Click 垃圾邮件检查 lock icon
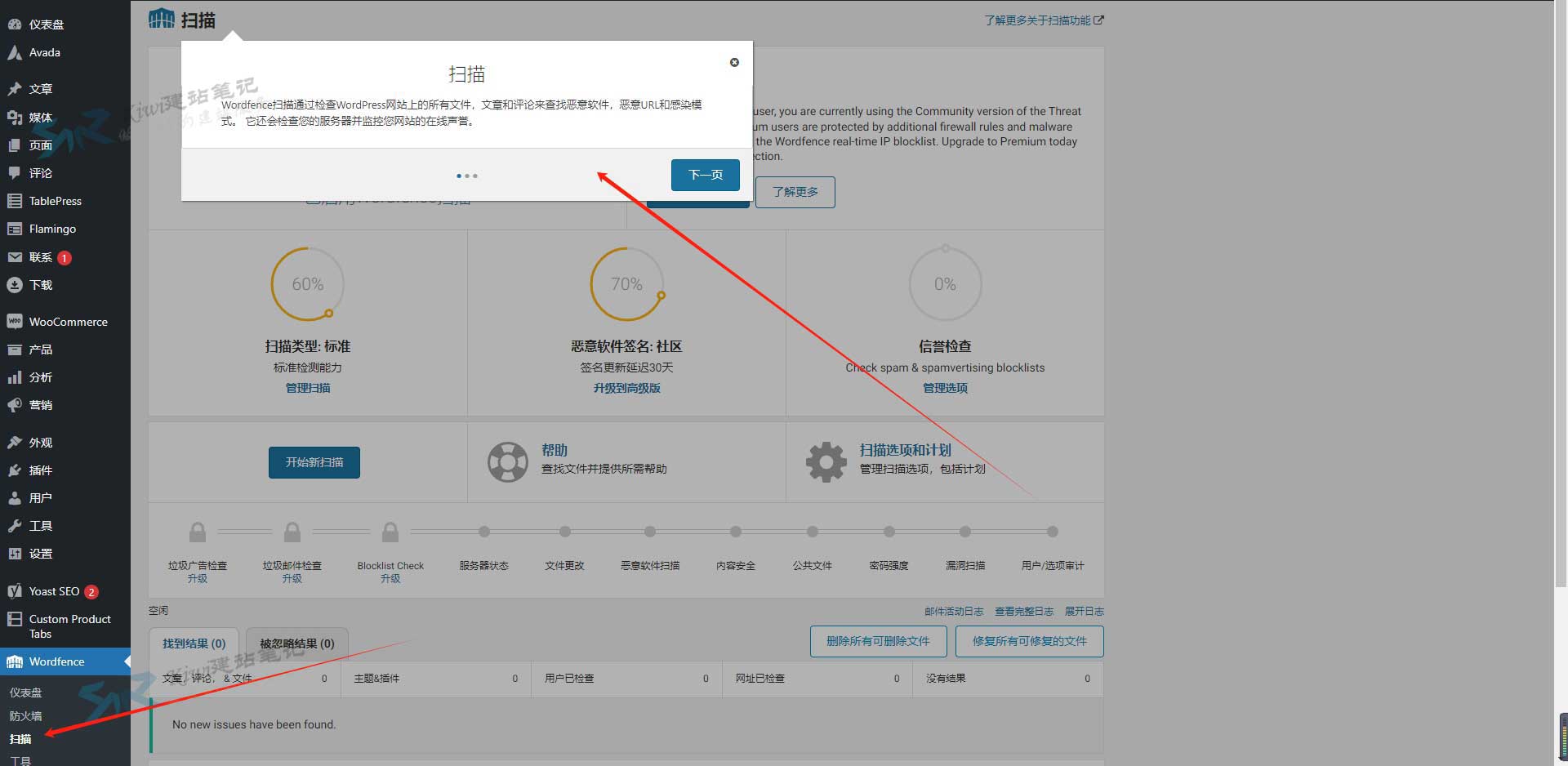This screenshot has width=1568, height=766. tap(292, 532)
